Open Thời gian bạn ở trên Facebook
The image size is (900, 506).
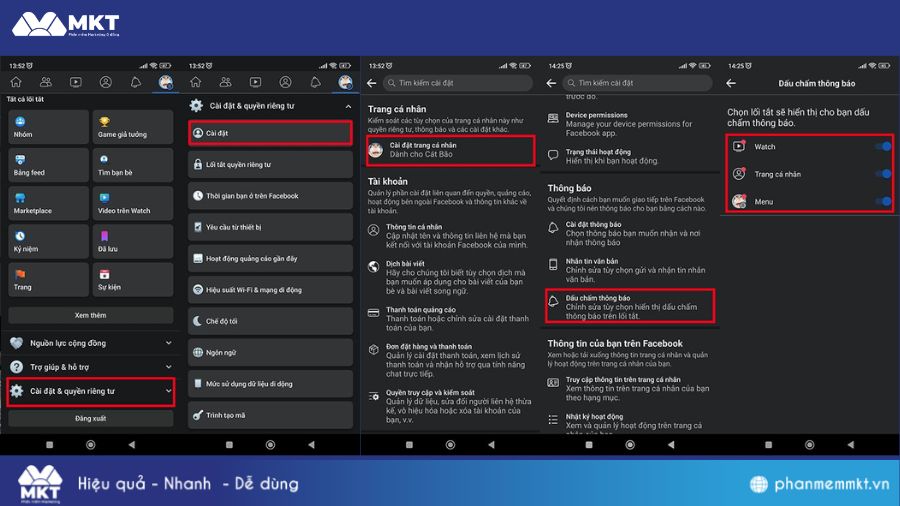pos(270,196)
